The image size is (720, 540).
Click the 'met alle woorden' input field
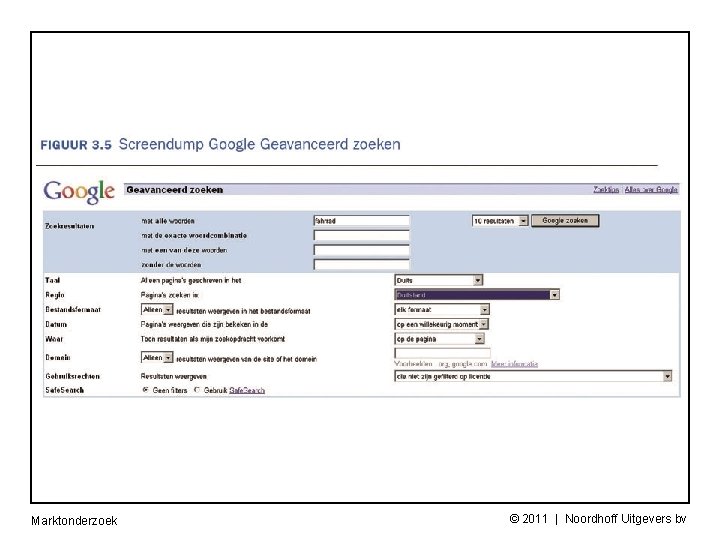click(x=361, y=221)
